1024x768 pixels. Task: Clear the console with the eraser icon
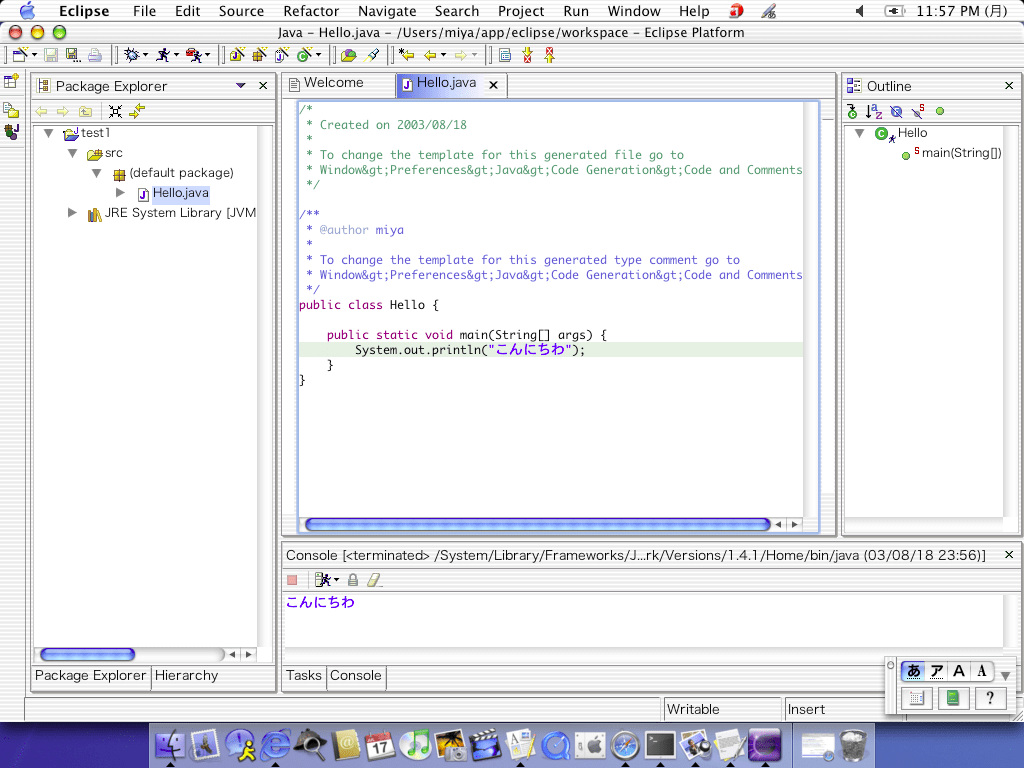point(374,580)
